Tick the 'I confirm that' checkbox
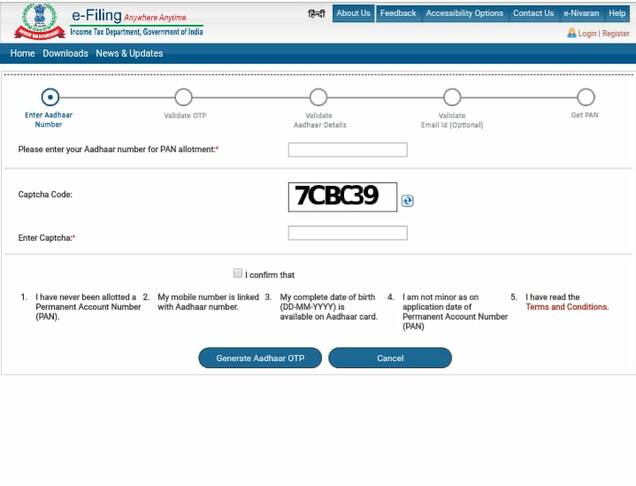 pos(238,273)
